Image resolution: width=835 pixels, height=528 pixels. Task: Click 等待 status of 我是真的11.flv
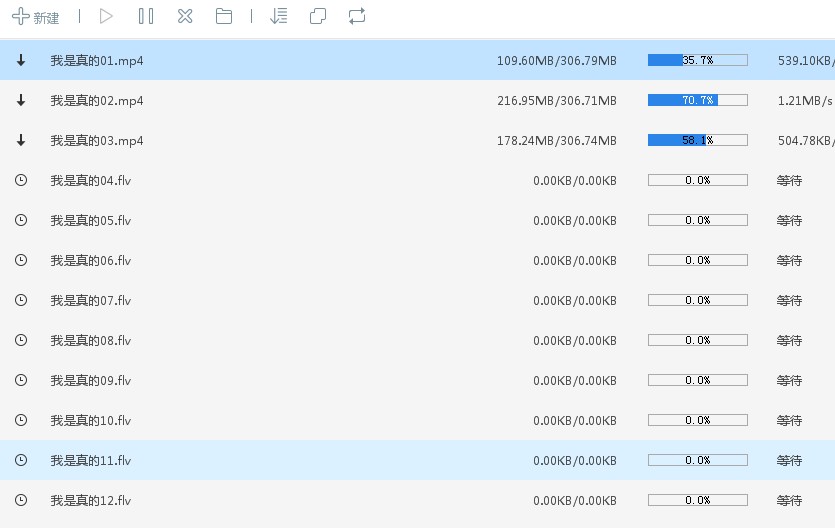[789, 460]
